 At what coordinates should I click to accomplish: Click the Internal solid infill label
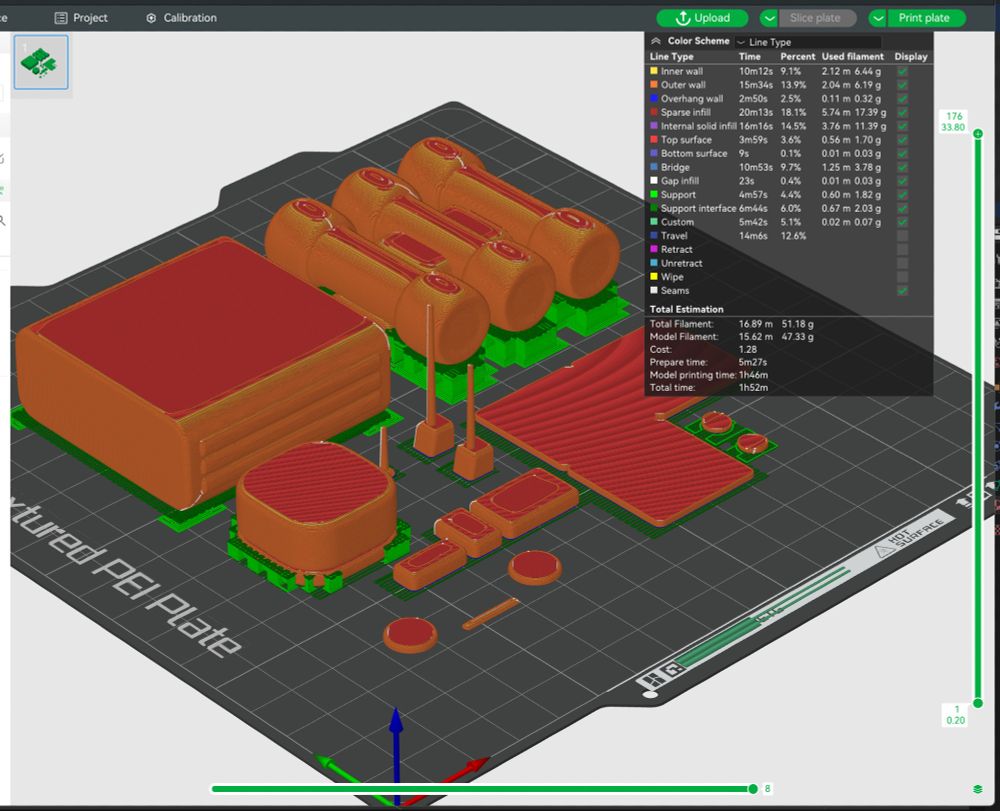pyautogui.click(x=698, y=126)
